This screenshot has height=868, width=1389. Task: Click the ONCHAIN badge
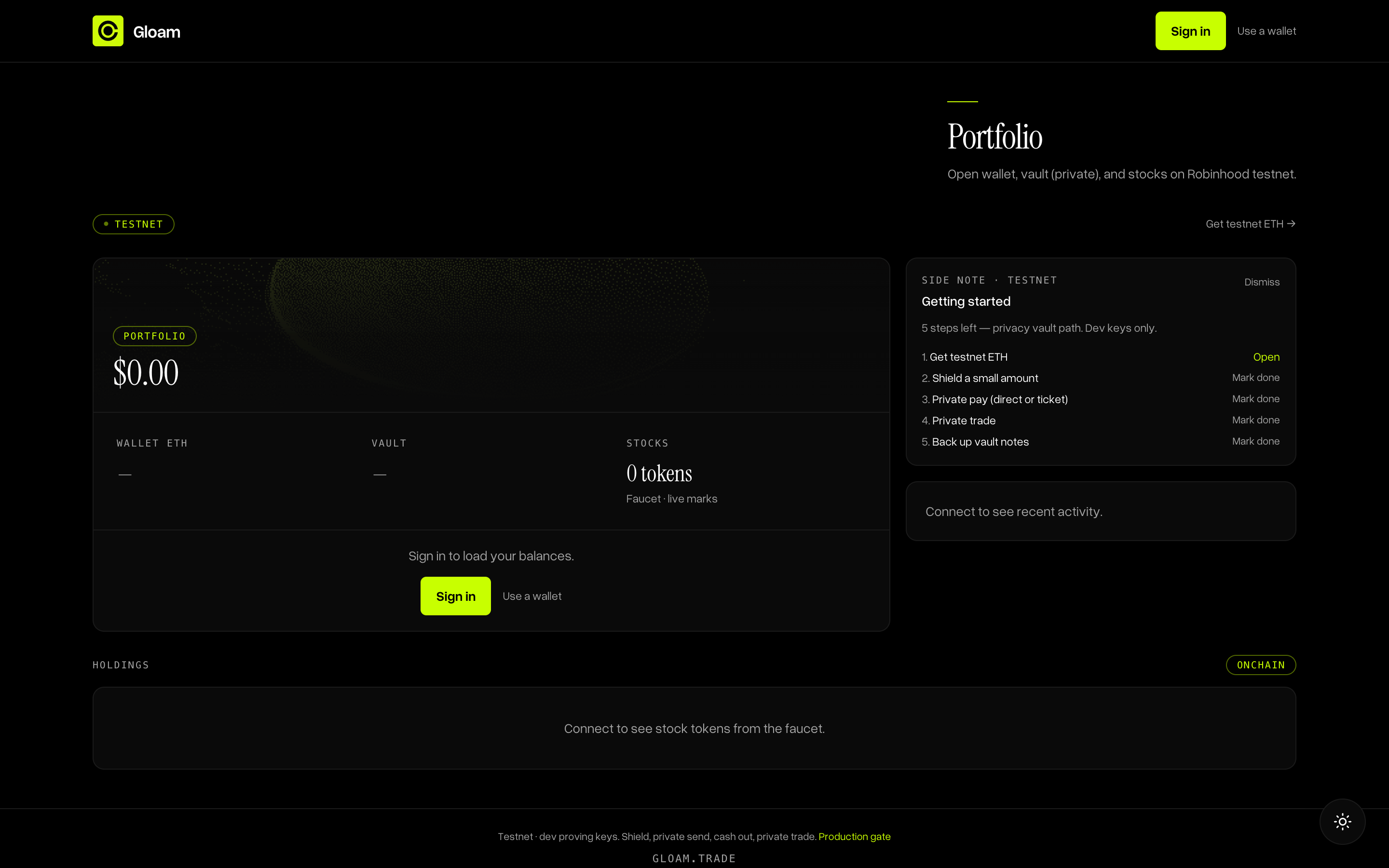click(1260, 665)
